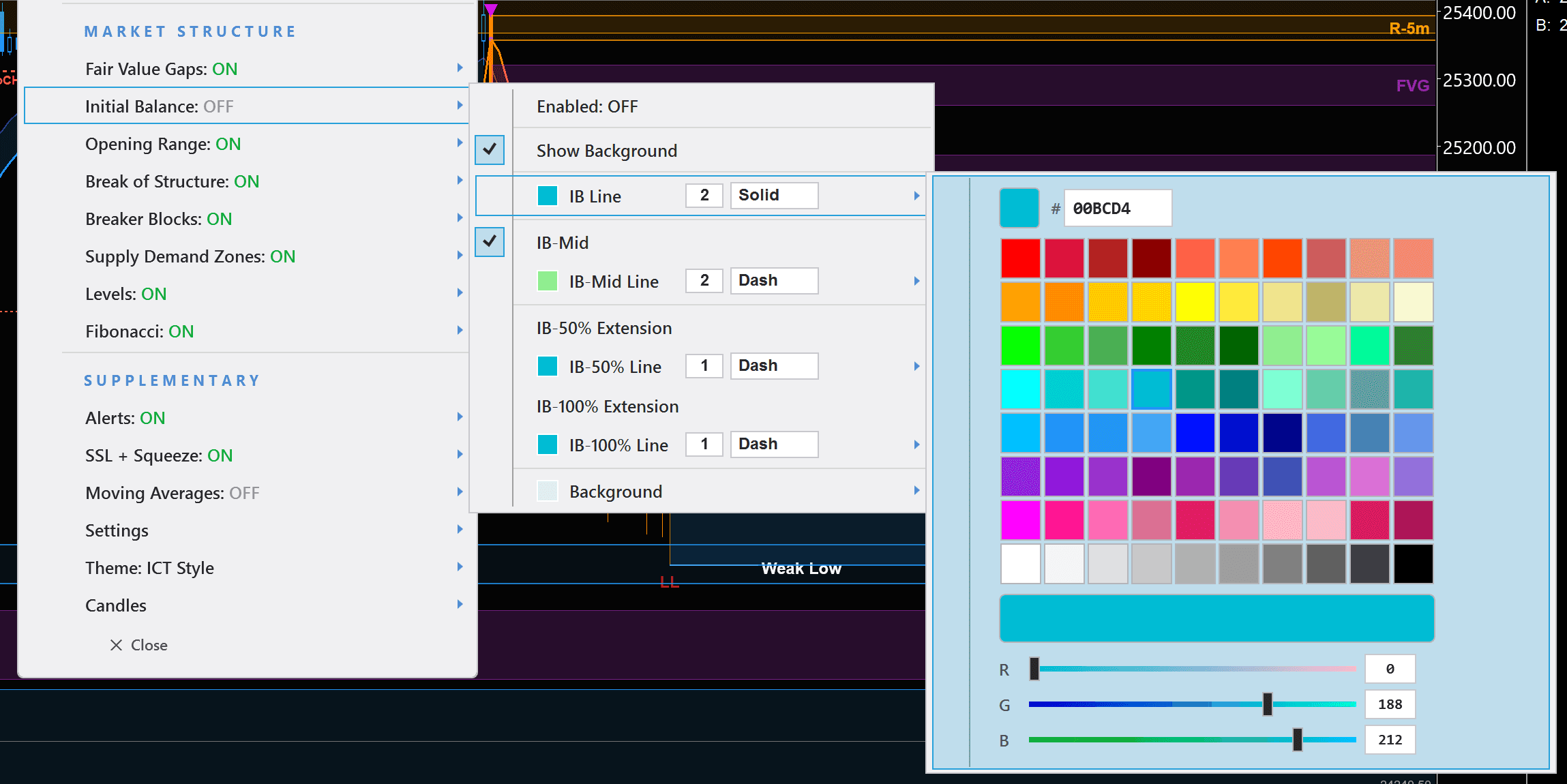
Task: Open the IB-100% Line color swatch
Action: point(547,444)
